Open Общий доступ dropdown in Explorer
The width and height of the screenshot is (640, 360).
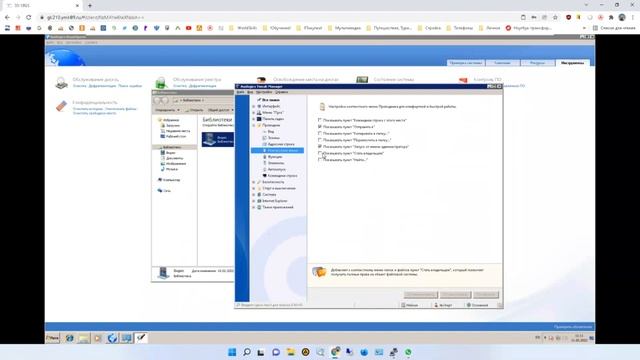tap(220, 110)
